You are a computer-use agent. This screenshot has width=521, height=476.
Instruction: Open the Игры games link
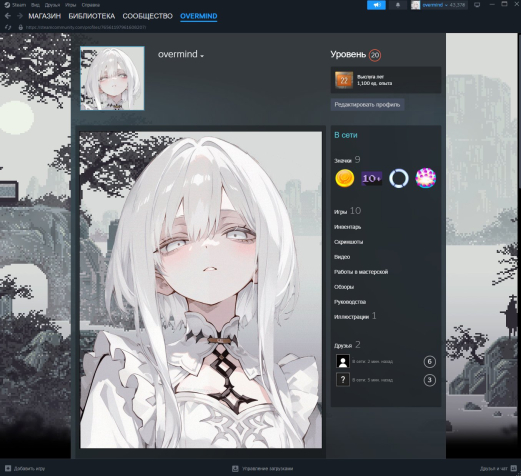[x=347, y=211]
